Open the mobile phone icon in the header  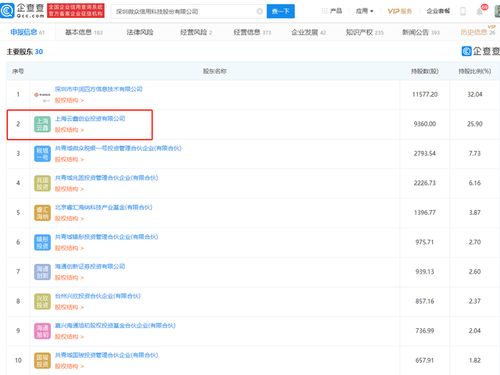pos(463,11)
